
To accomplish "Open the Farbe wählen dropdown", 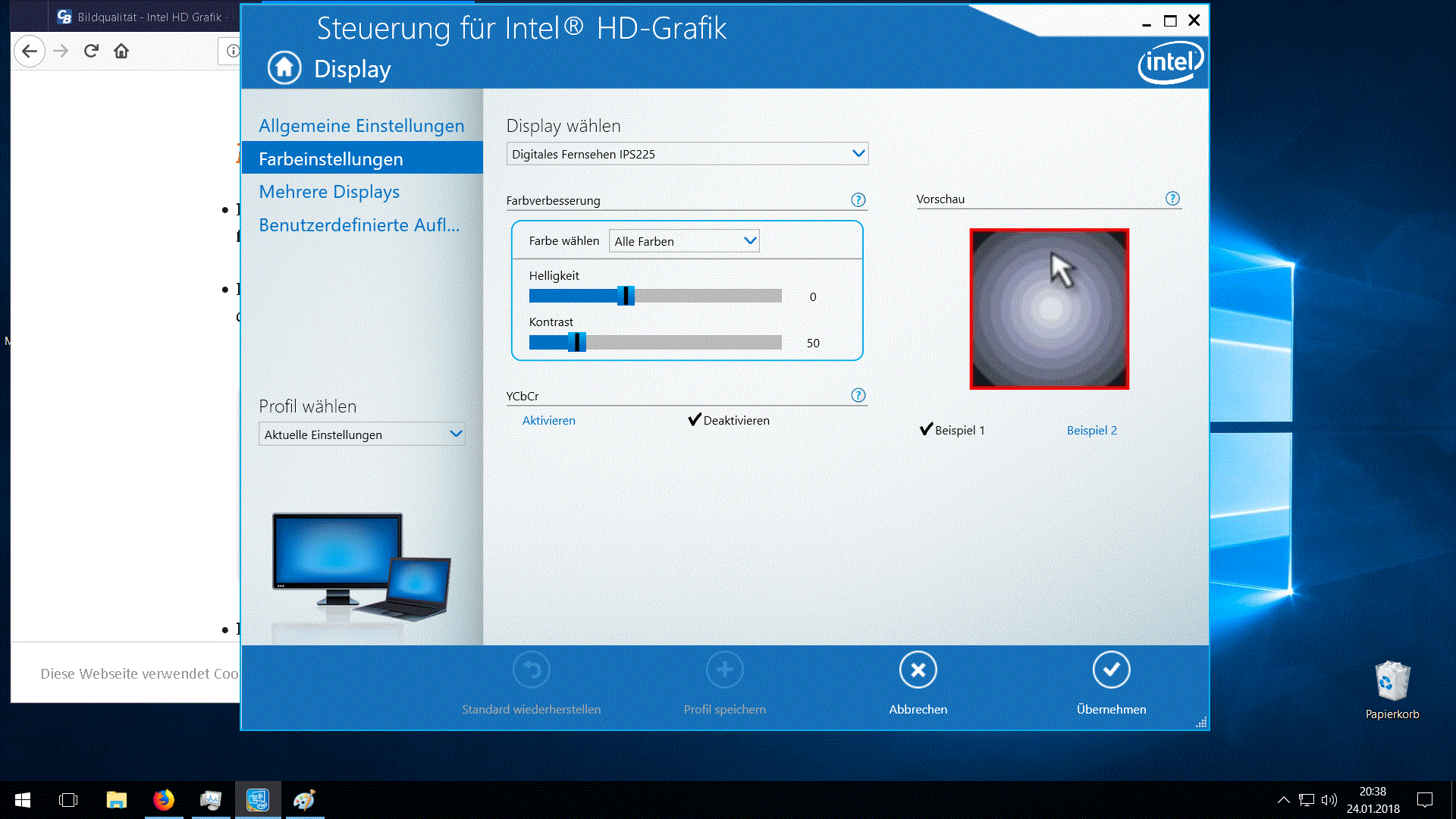I will 684,241.
